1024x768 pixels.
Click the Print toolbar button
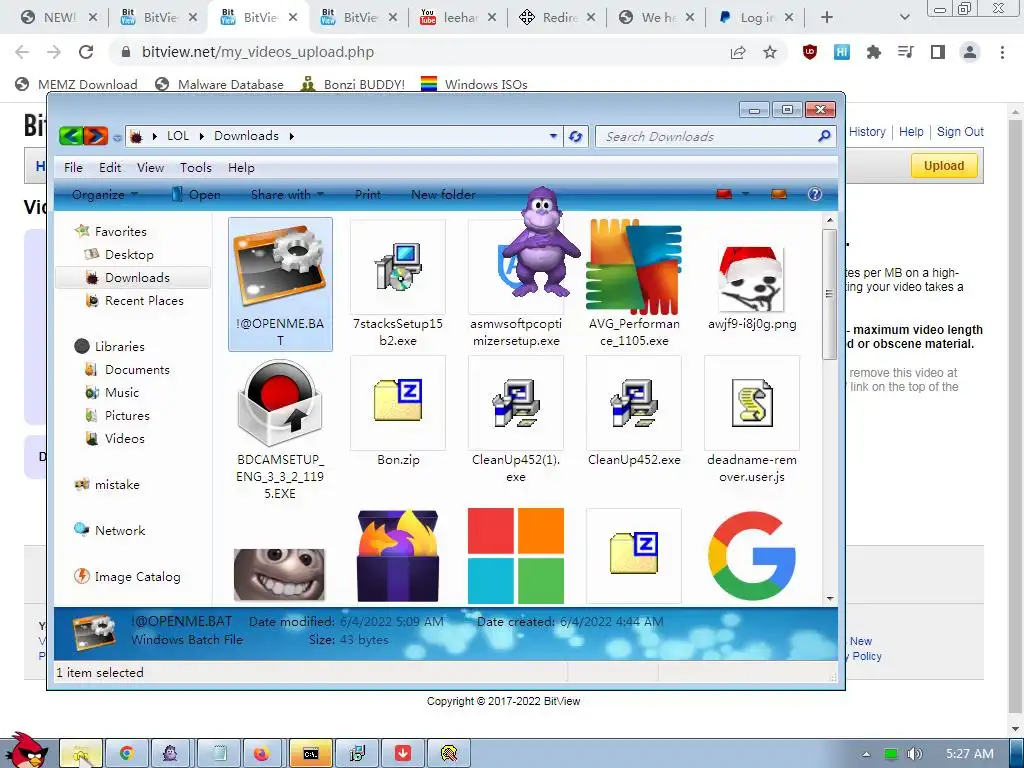368,195
